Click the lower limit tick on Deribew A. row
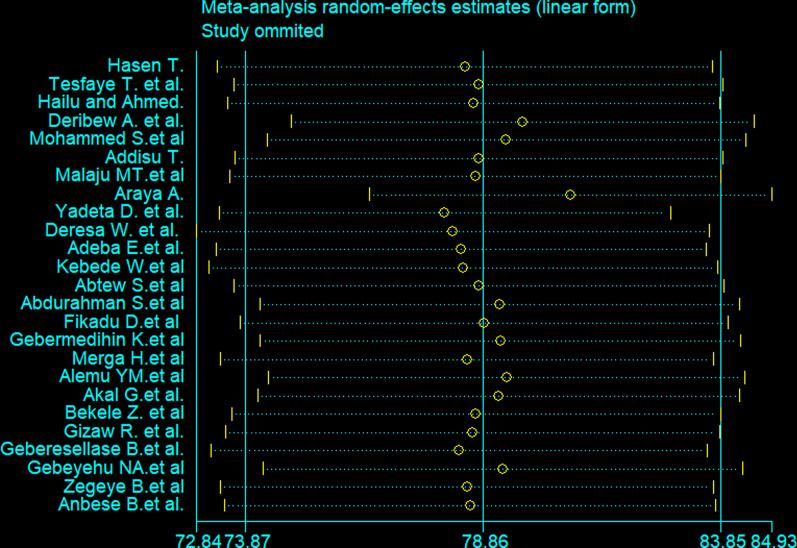 (291, 121)
